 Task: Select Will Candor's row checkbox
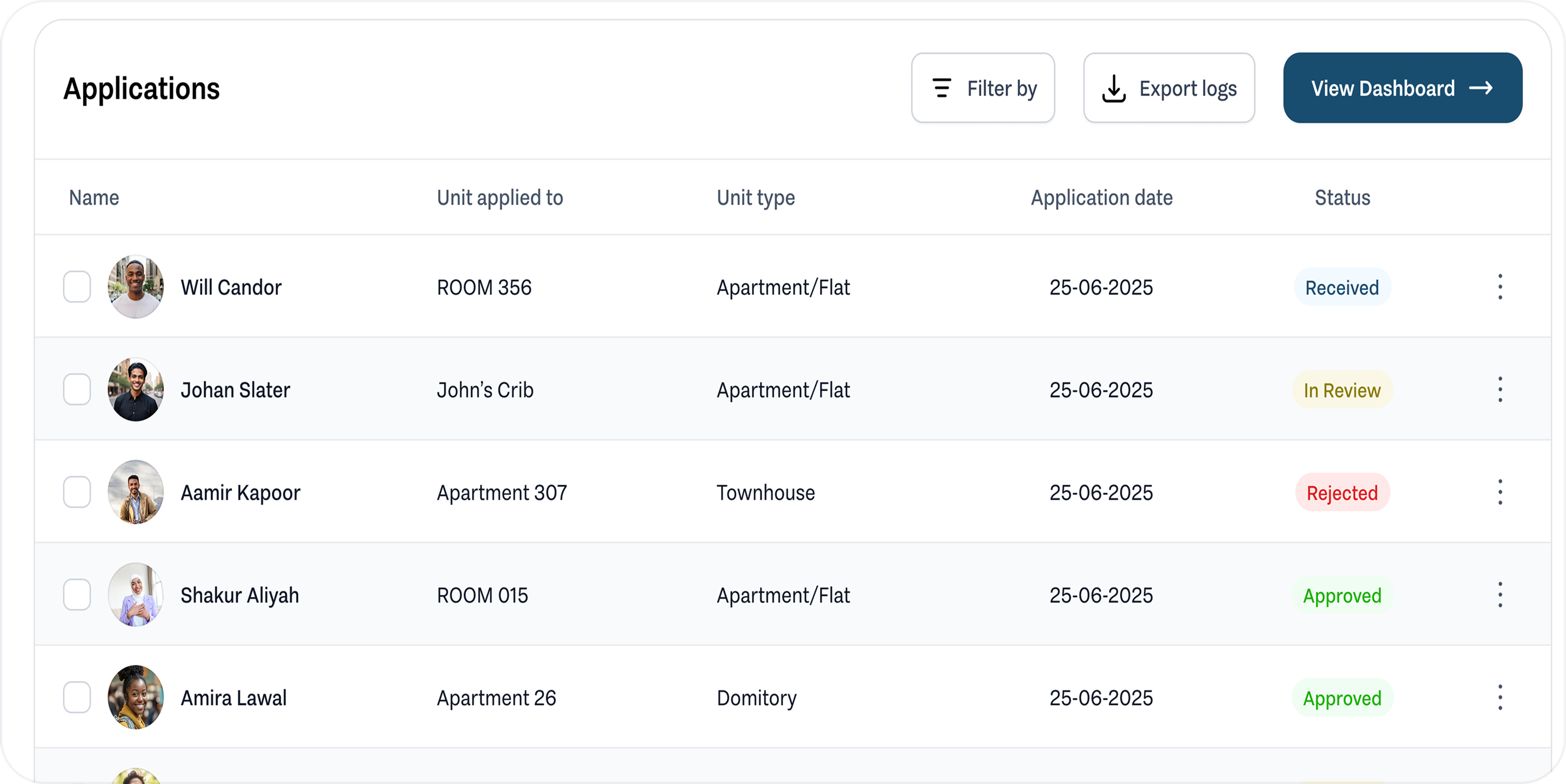click(x=77, y=287)
